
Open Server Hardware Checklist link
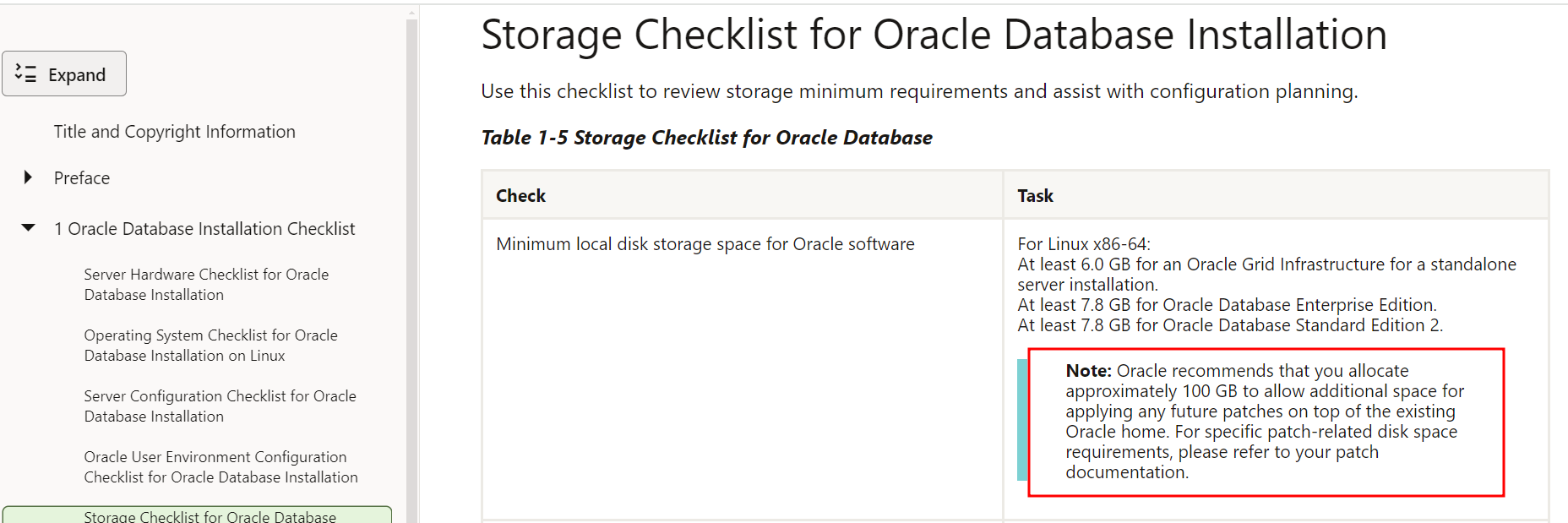click(x=206, y=285)
